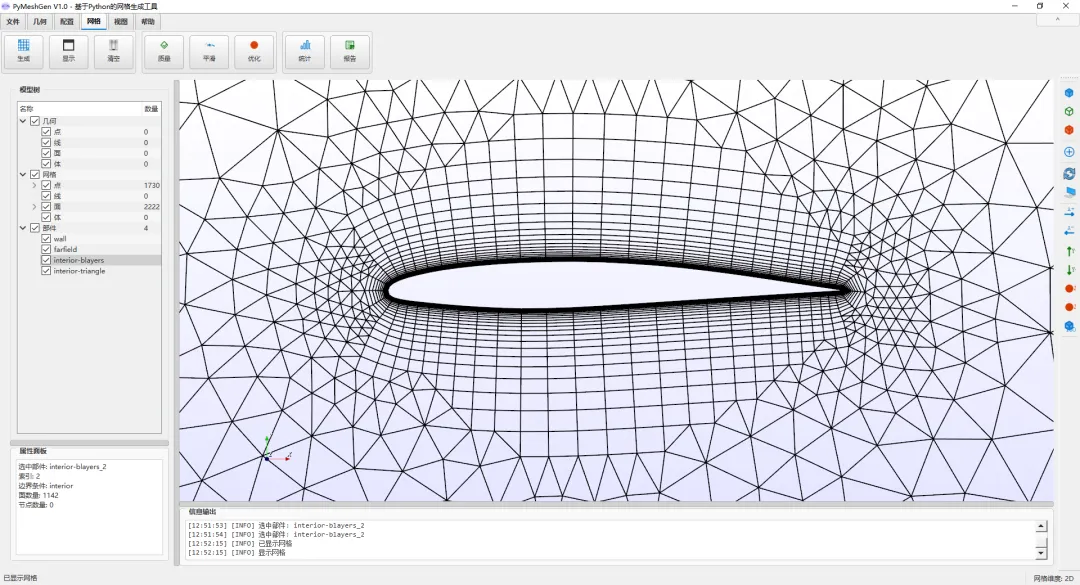
Task: Expand the 网格 点 row with 1730
Action: click(x=34, y=185)
